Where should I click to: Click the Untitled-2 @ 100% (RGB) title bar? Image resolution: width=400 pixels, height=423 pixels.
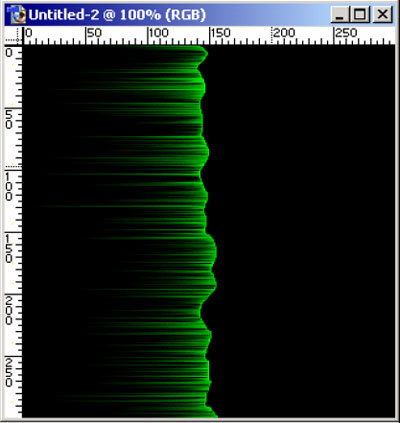199,15
